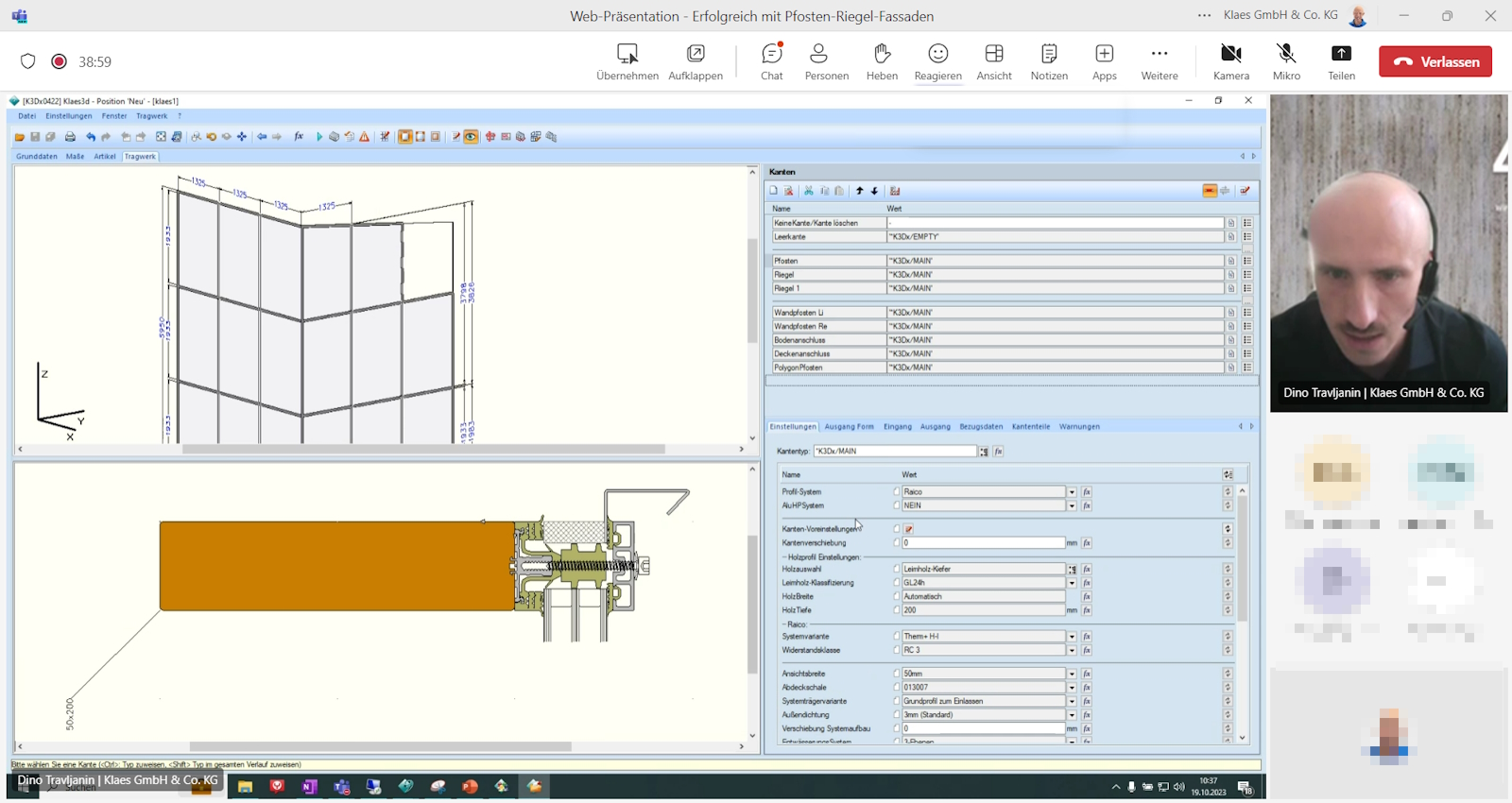This screenshot has height=803, width=1512.
Task: Leave meeting with Verlassen button
Action: pos(1435,61)
